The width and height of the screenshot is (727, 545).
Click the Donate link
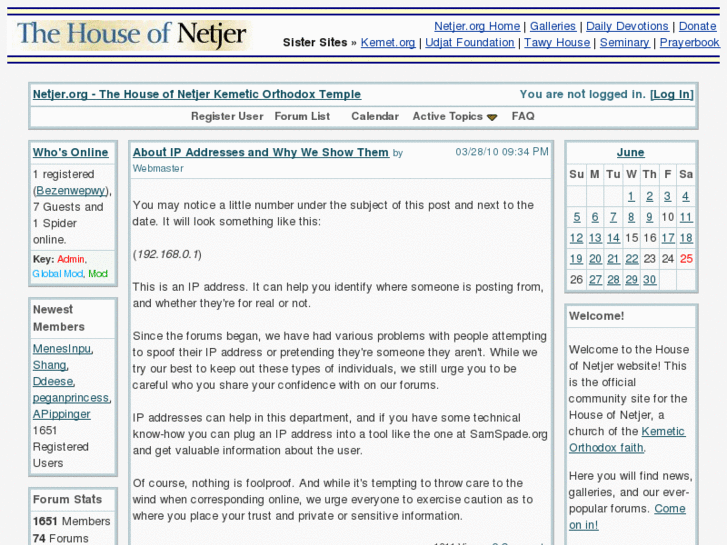697,26
